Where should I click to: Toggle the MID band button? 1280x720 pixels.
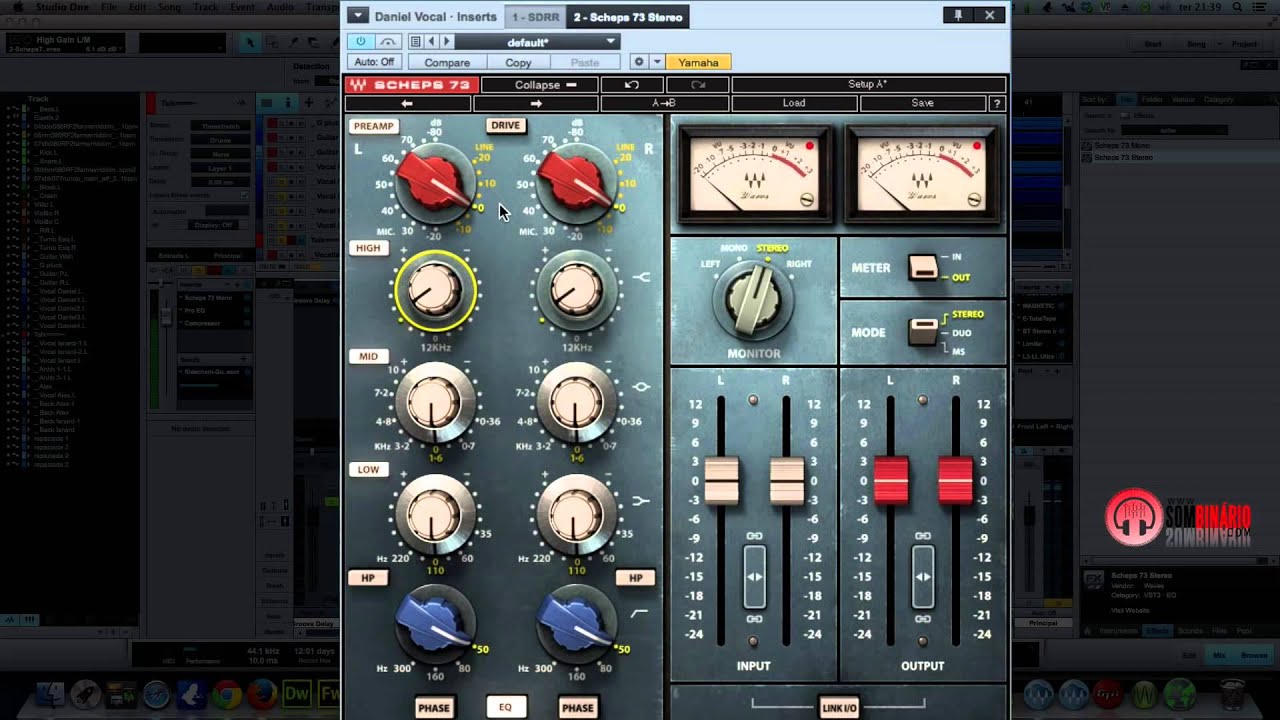click(x=368, y=356)
